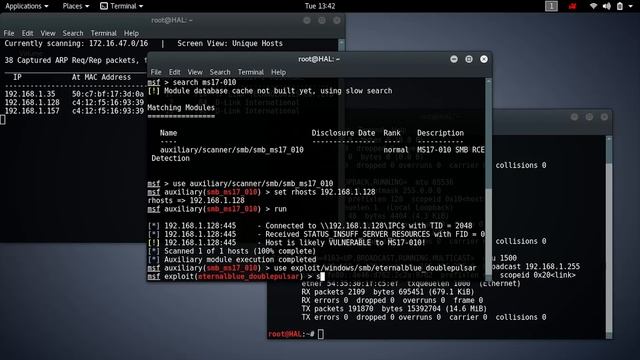This screenshot has height=360, width=640.
Task: Close the ifconfig terminal window at right
Action: click(604, 117)
